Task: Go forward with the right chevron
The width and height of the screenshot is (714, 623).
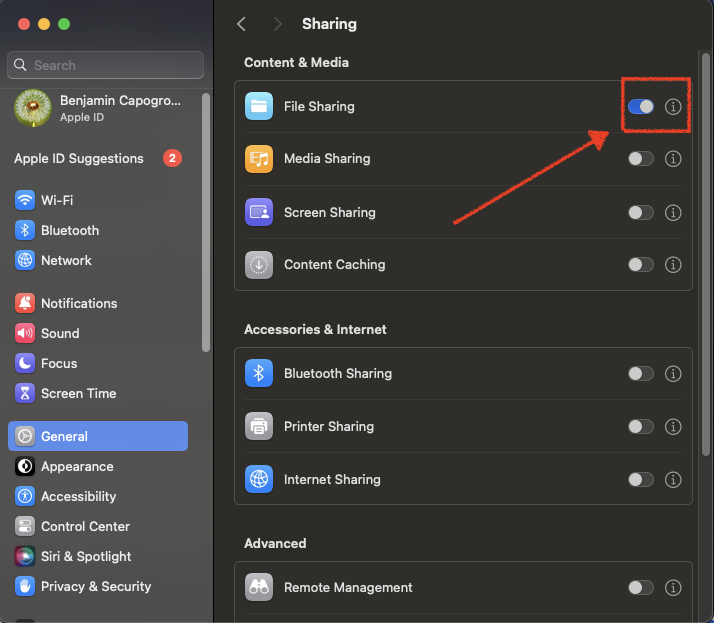Action: coord(277,24)
